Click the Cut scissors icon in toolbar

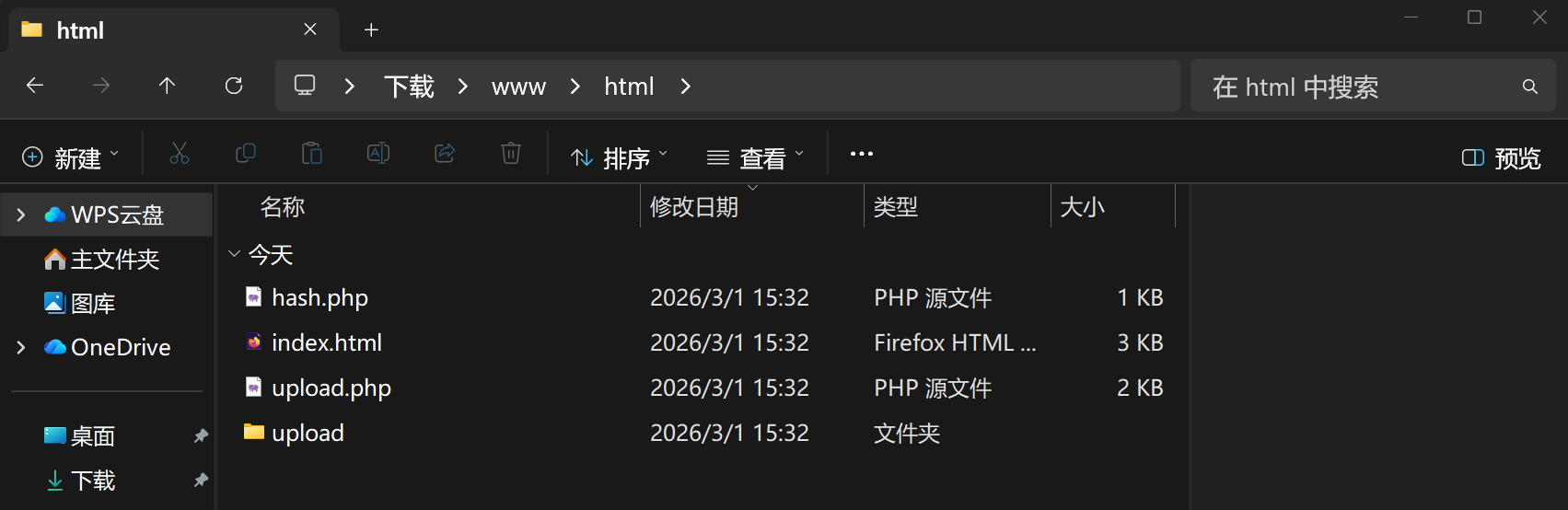coord(180,154)
